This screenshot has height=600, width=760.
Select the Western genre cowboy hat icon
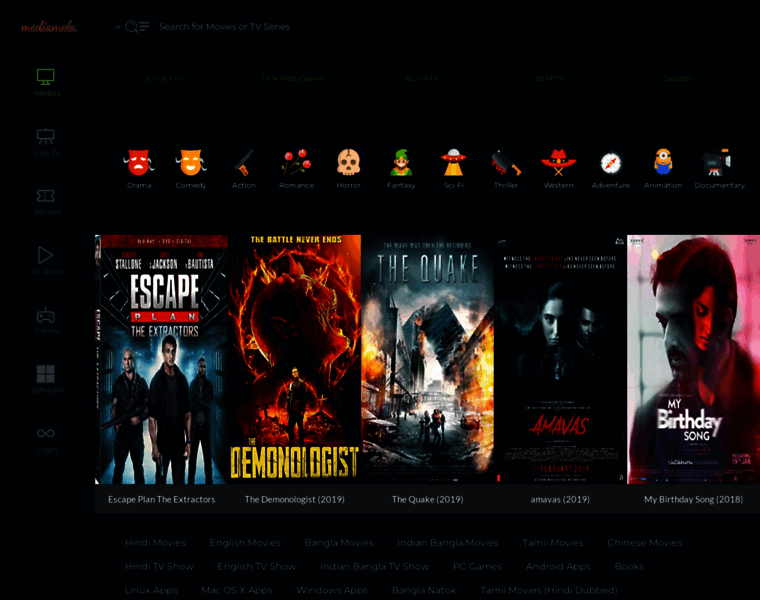[x=558, y=162]
